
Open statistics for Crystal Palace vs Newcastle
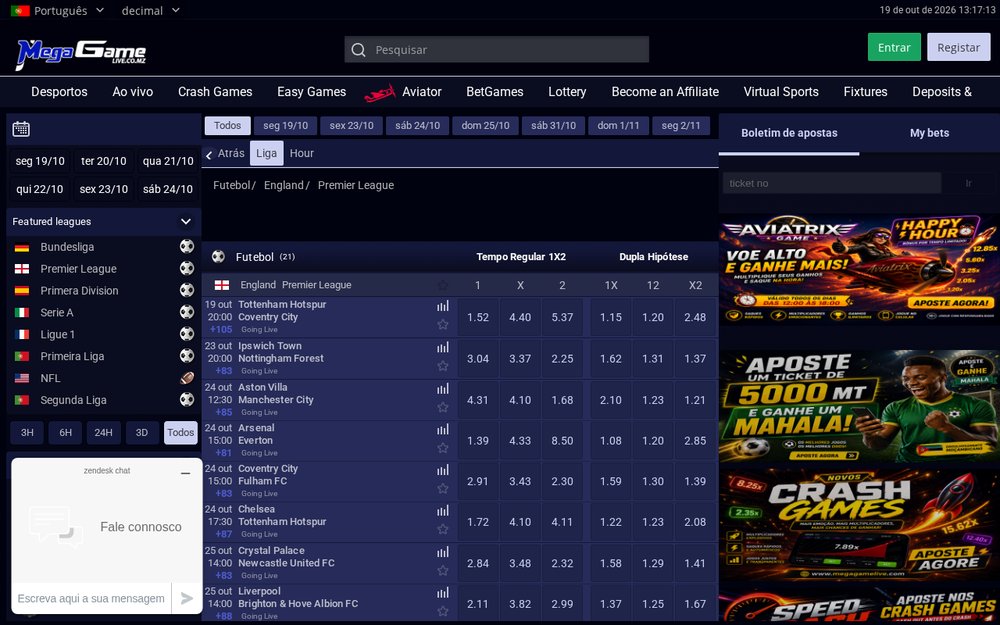443,552
